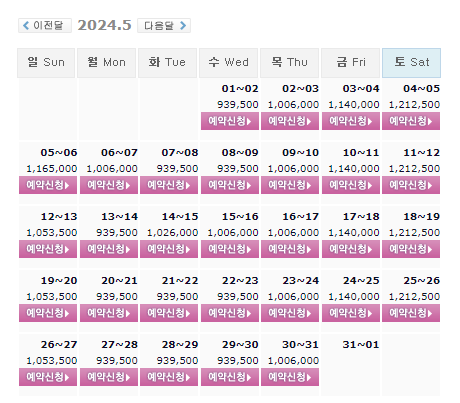Click 예약신청 for 11~12
The image size is (460, 403).
pos(411,185)
